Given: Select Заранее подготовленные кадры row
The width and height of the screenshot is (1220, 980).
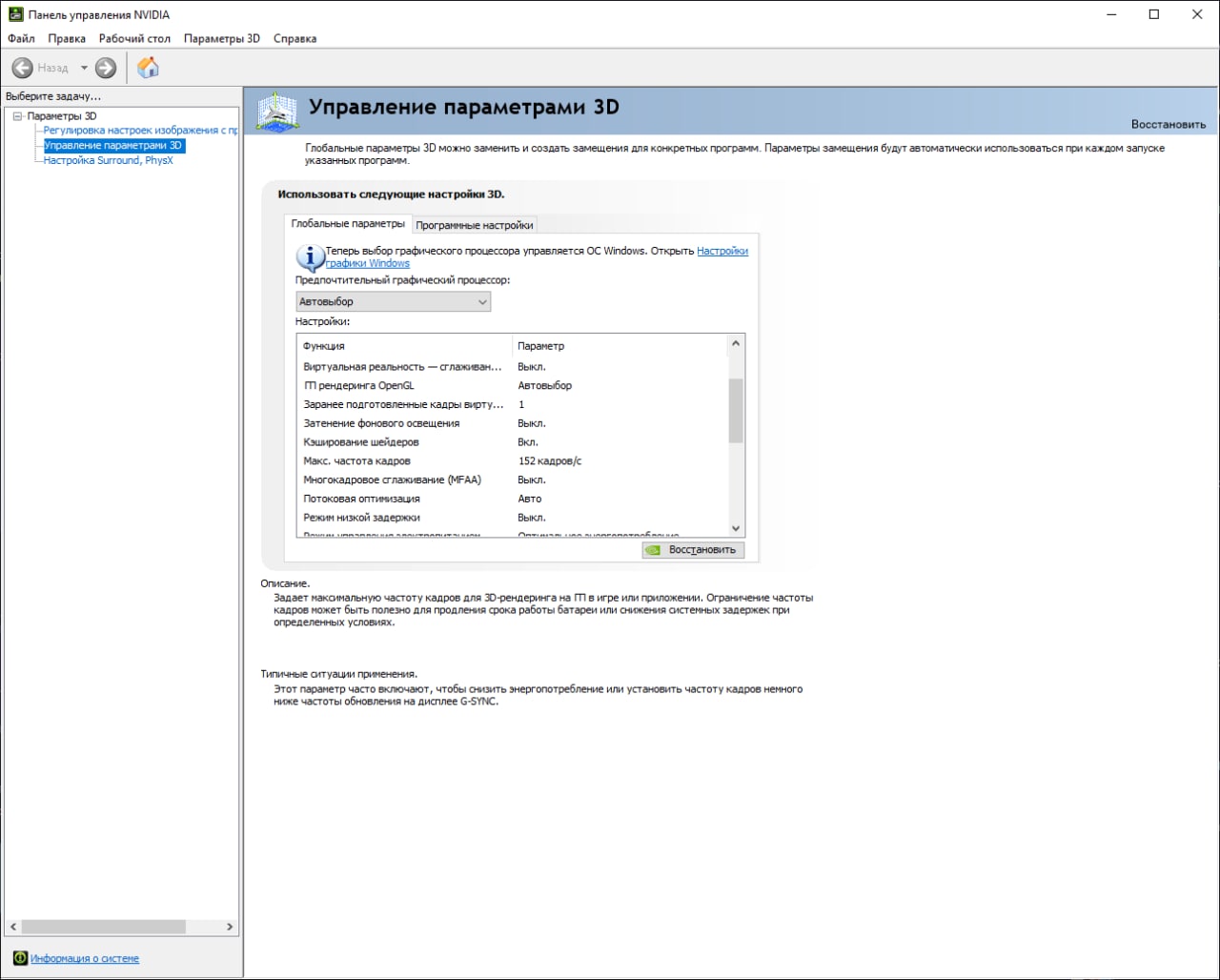Looking at the screenshot, I should 513,404.
